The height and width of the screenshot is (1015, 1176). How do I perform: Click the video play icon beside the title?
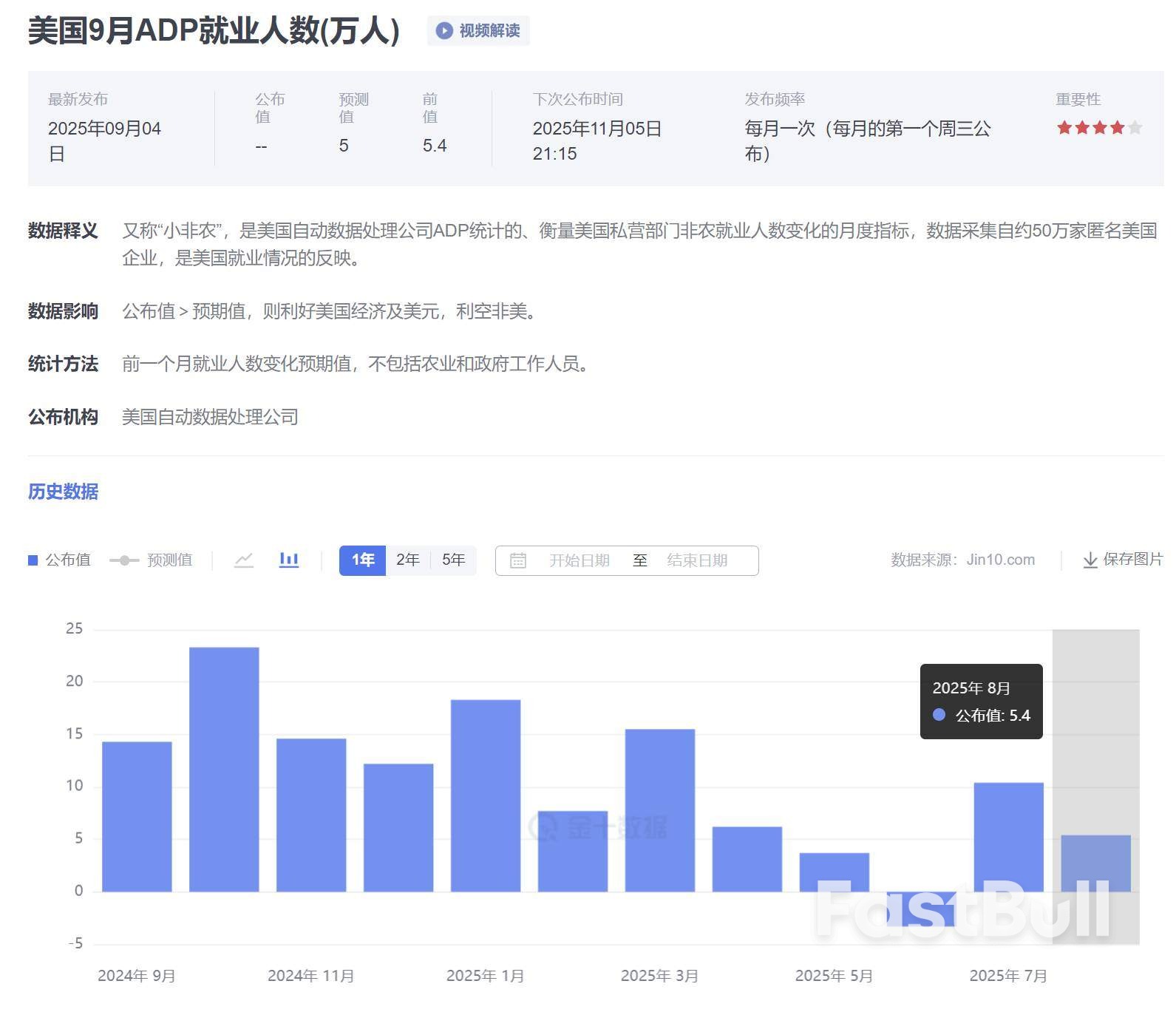tap(444, 30)
